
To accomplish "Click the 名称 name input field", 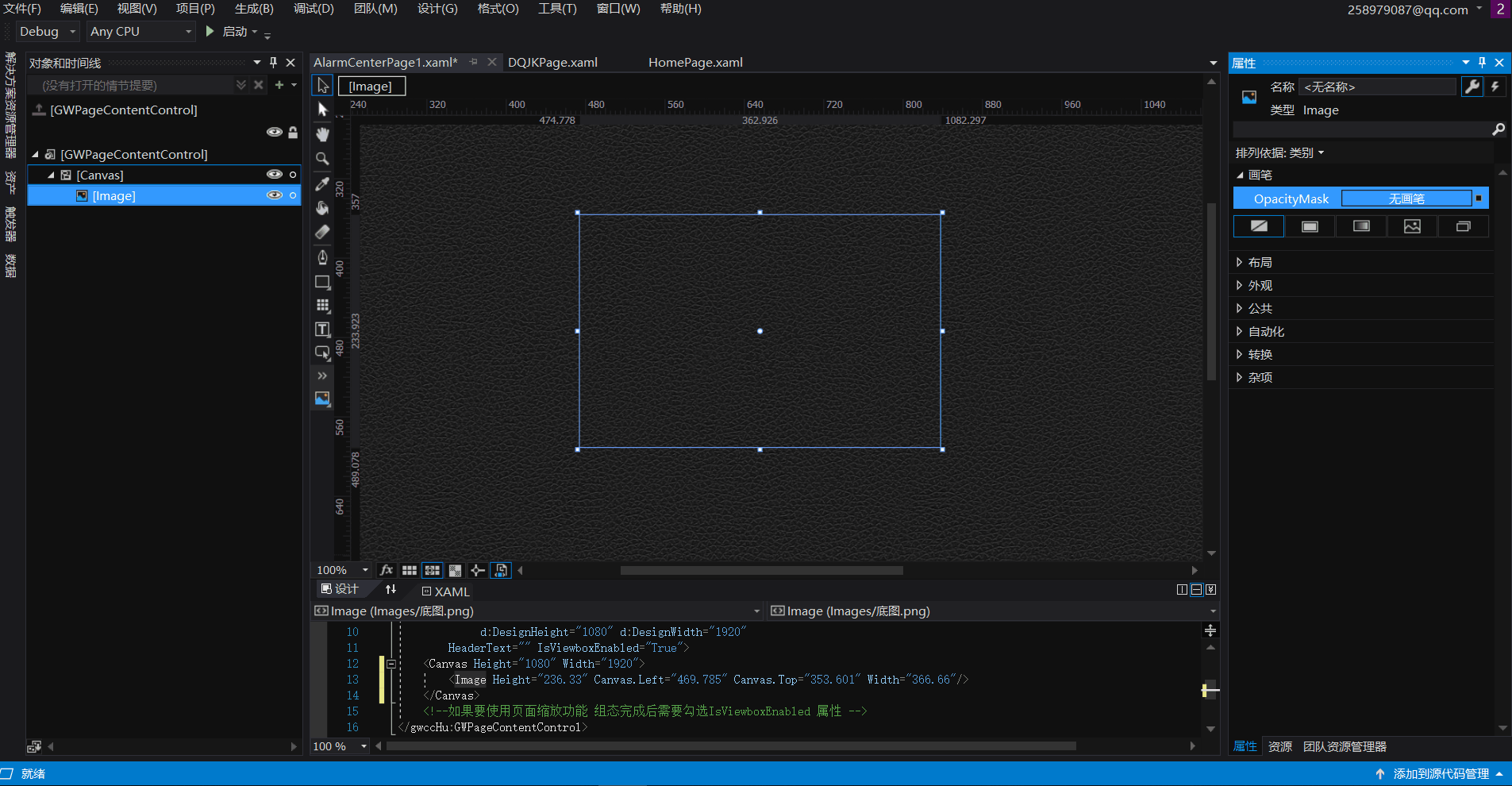I will pyautogui.click(x=1377, y=87).
